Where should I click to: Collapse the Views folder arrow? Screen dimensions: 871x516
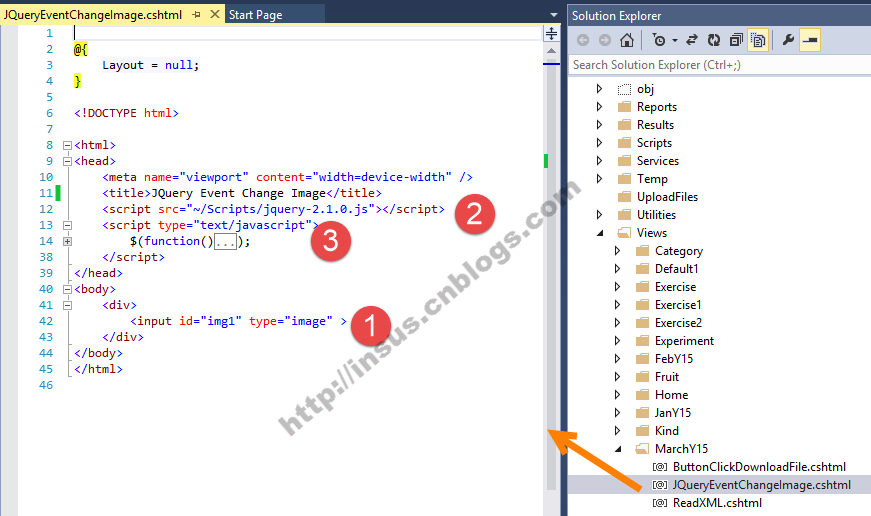pos(600,233)
